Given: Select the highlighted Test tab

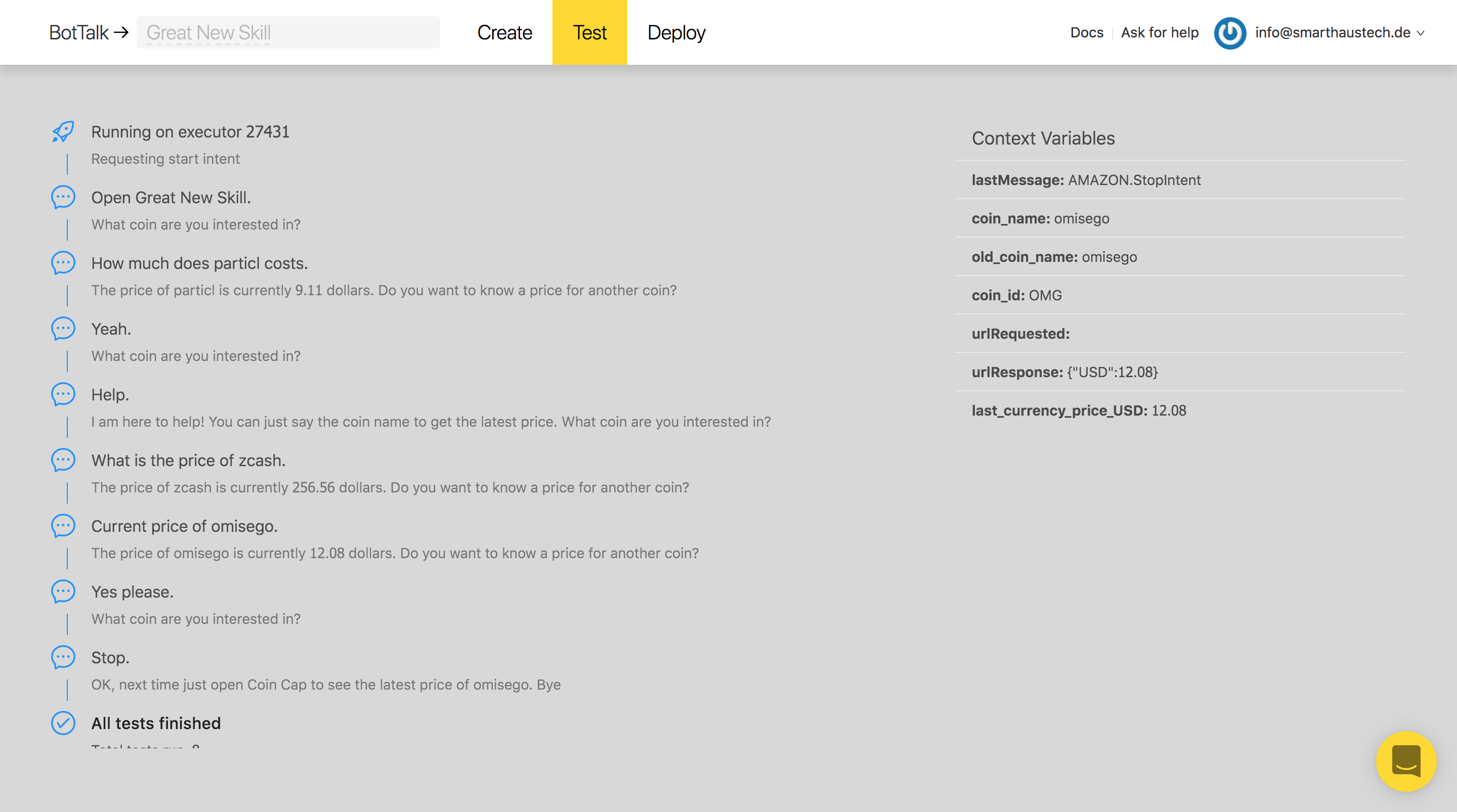Looking at the screenshot, I should (589, 33).
